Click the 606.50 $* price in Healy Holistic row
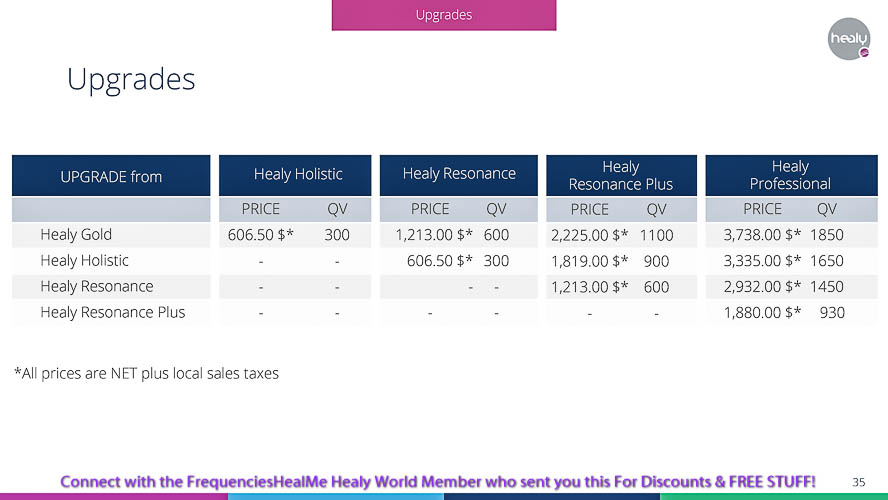 [x=439, y=260]
